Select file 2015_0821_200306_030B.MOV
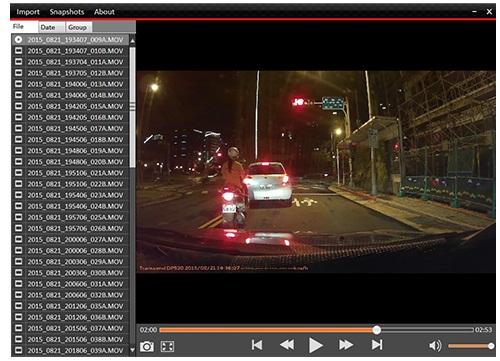 (70, 272)
